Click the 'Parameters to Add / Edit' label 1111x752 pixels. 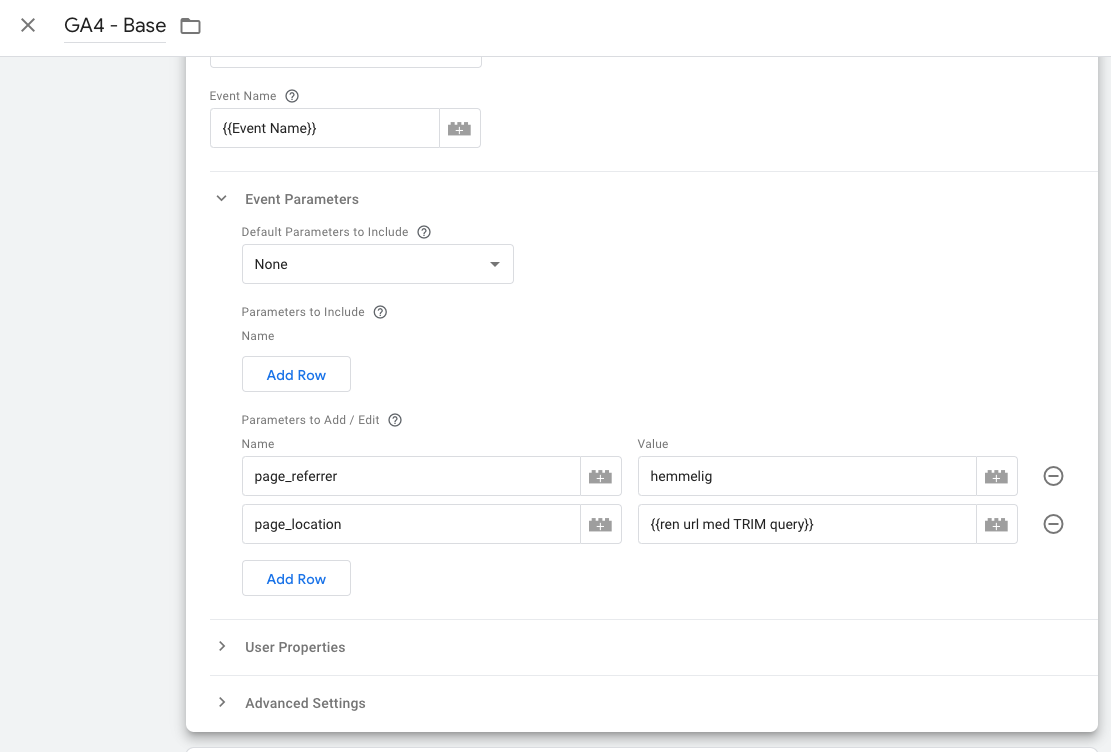tap(310, 420)
